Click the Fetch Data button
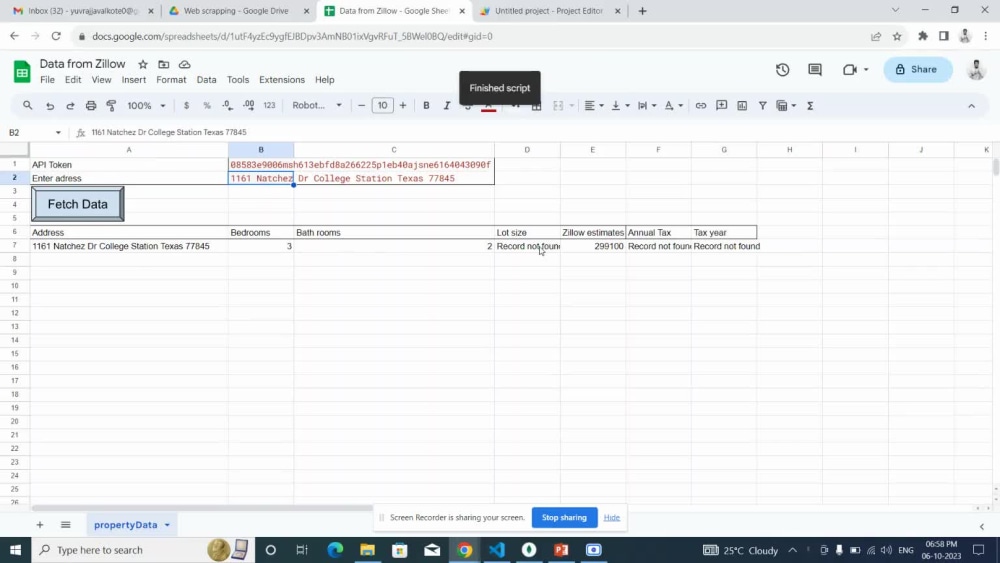Image resolution: width=1000 pixels, height=563 pixels. [78, 204]
